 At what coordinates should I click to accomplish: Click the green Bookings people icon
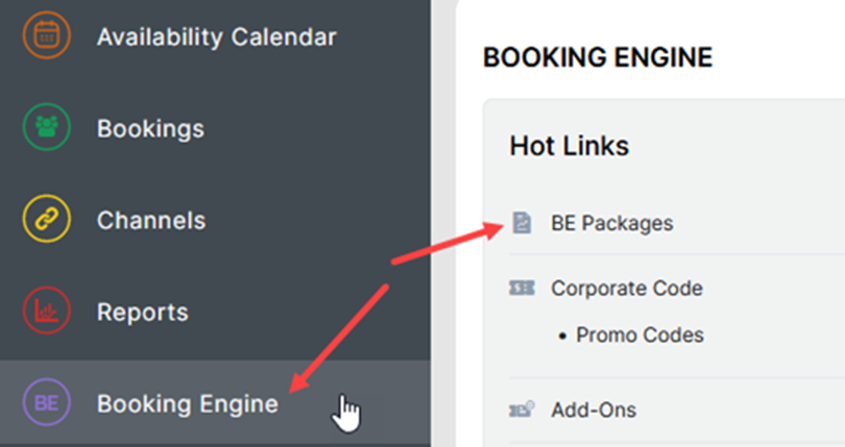click(46, 128)
